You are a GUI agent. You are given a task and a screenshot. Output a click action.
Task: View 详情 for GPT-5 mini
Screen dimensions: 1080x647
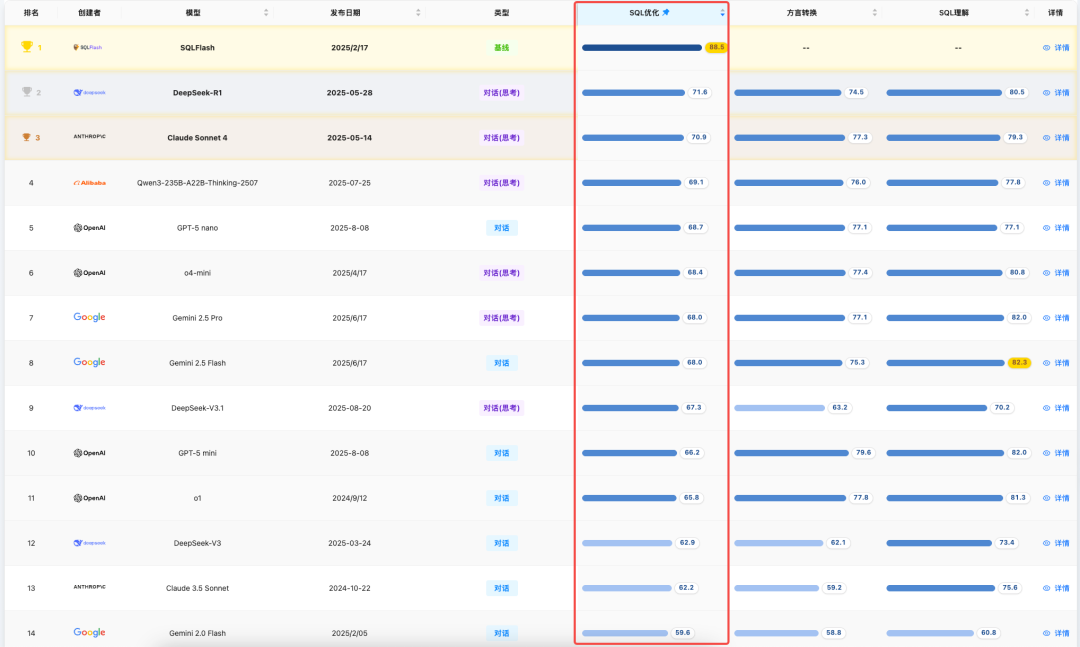1056,453
